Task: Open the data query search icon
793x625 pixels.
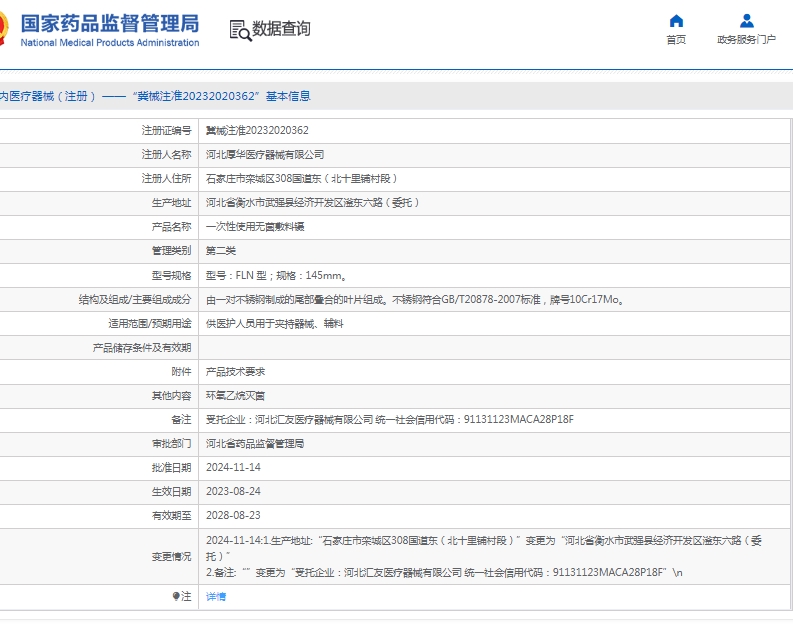Action: click(x=240, y=30)
